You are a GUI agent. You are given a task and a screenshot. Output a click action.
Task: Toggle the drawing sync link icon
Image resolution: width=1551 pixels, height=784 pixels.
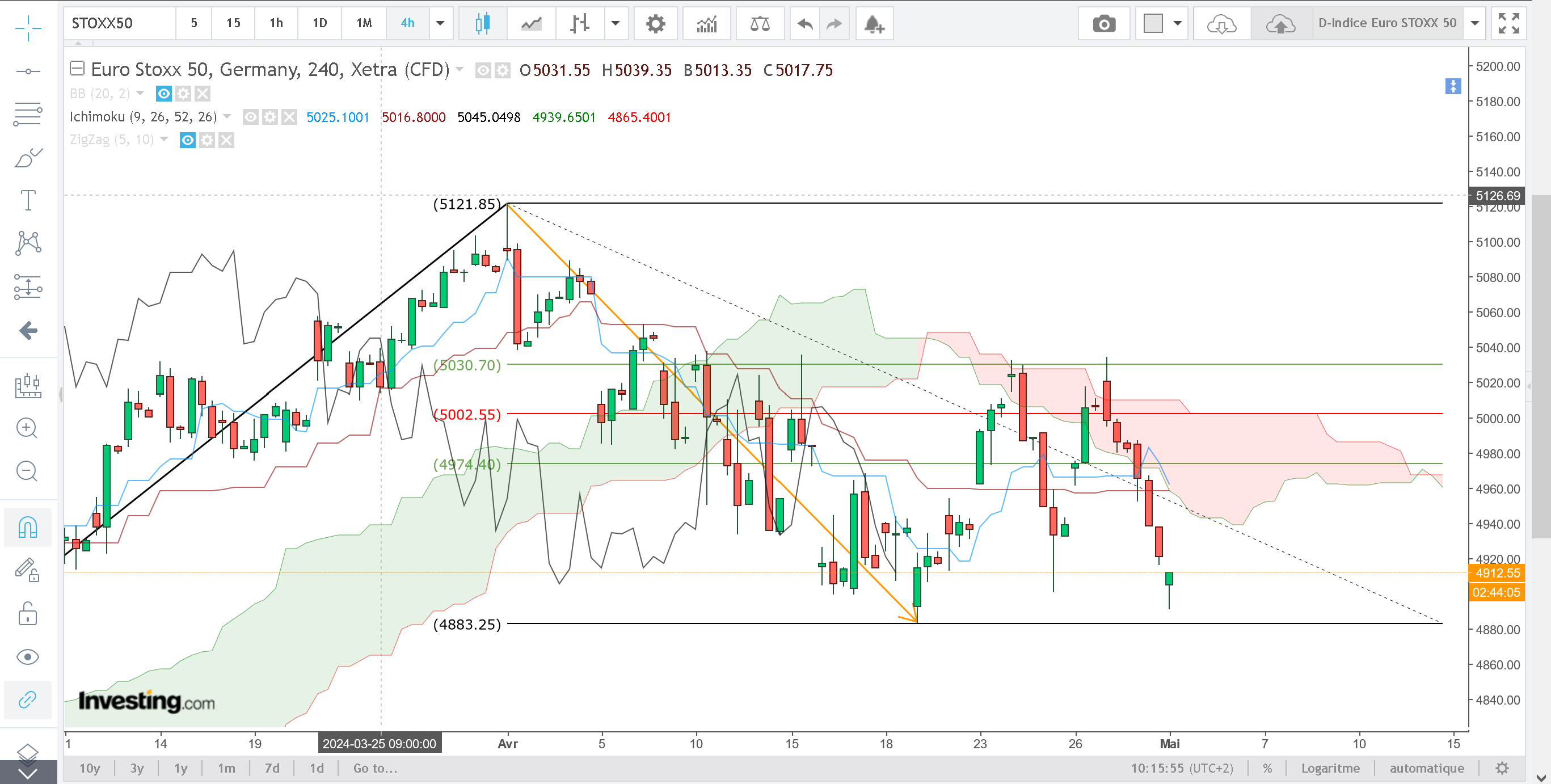tap(28, 699)
